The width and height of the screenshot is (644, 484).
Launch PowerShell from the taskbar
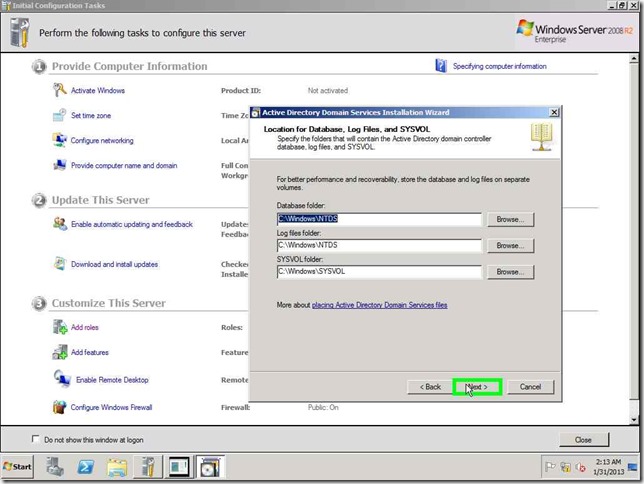tap(86, 467)
